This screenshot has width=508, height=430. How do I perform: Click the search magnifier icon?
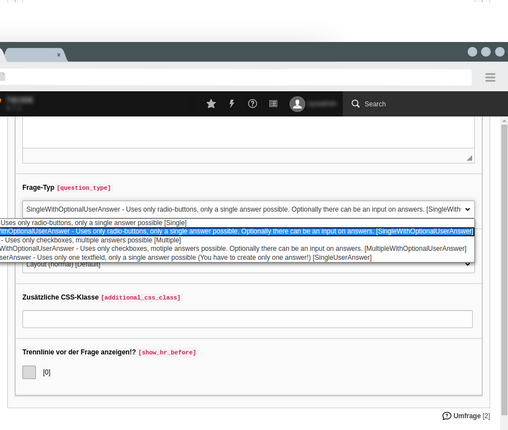click(355, 104)
